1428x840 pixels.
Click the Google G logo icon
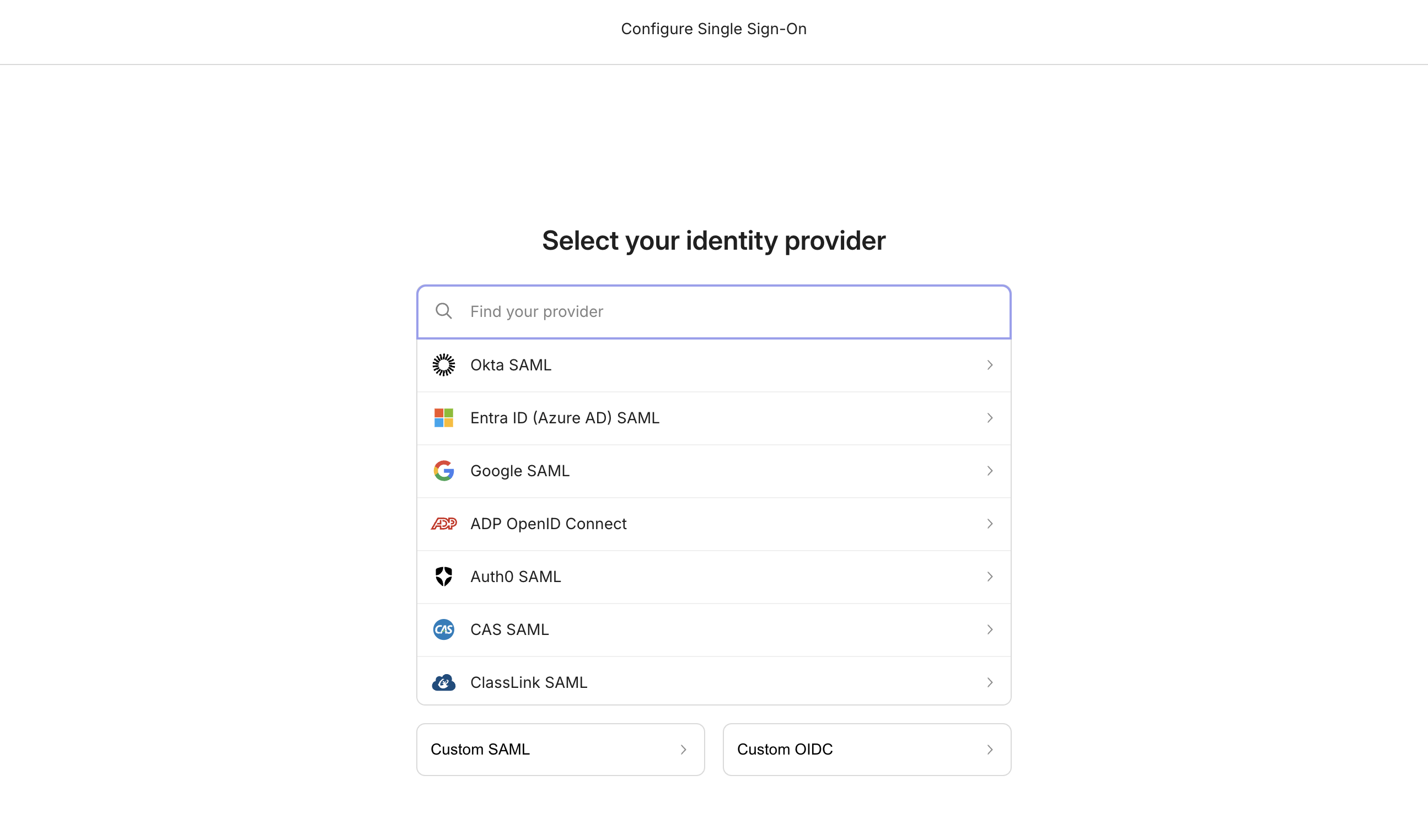[x=444, y=471]
